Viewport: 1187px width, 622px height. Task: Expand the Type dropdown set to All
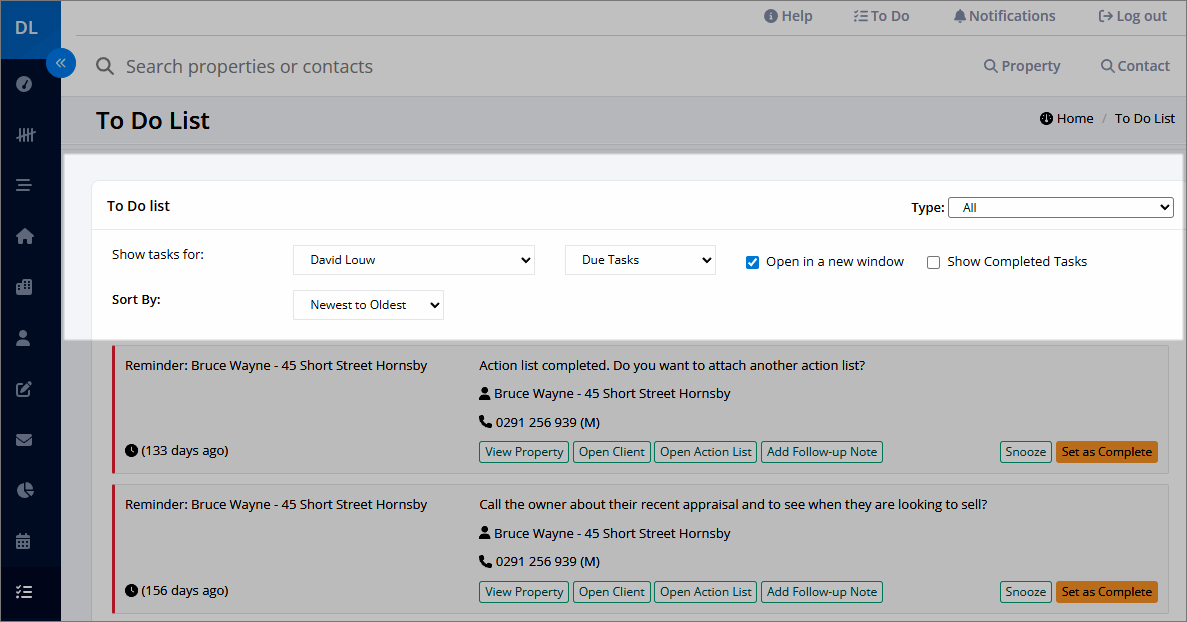pyautogui.click(x=1061, y=207)
